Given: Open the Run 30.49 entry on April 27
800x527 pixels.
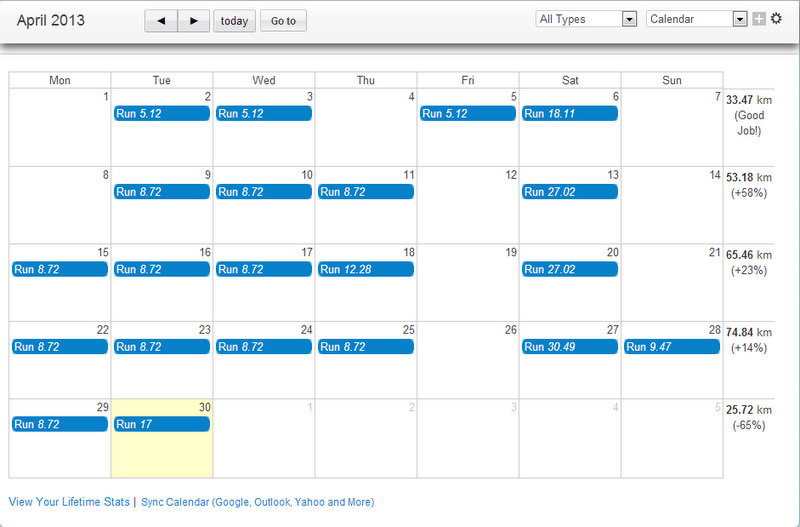Looking at the screenshot, I should [x=569, y=347].
